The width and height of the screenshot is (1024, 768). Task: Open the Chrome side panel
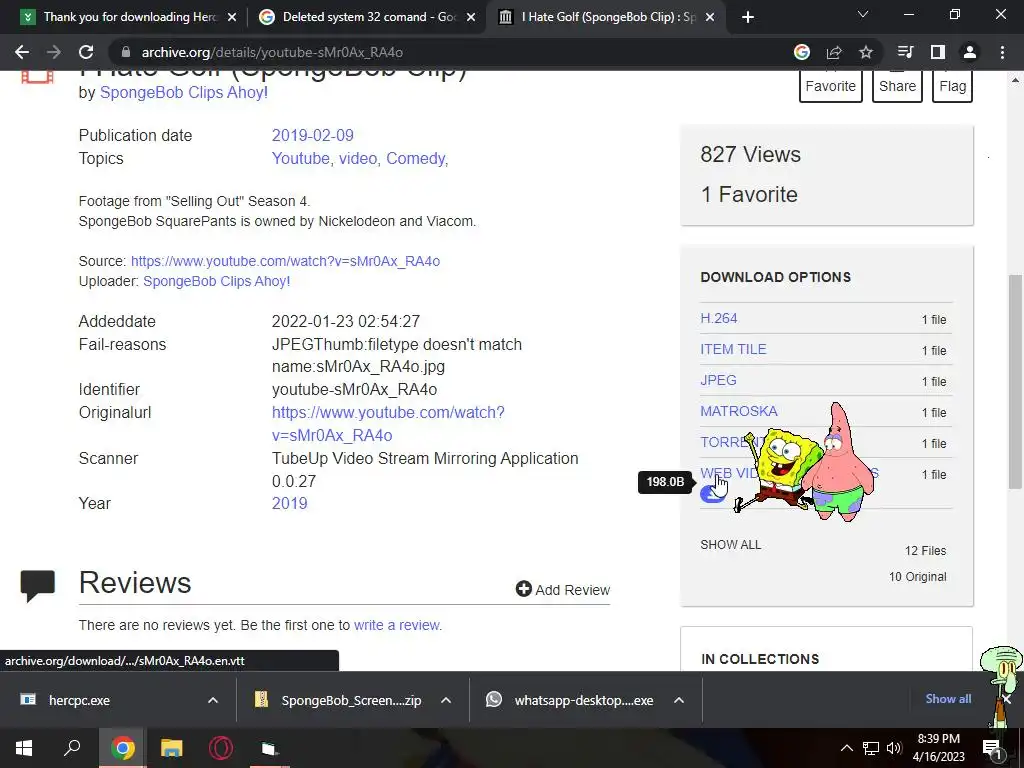(938, 52)
